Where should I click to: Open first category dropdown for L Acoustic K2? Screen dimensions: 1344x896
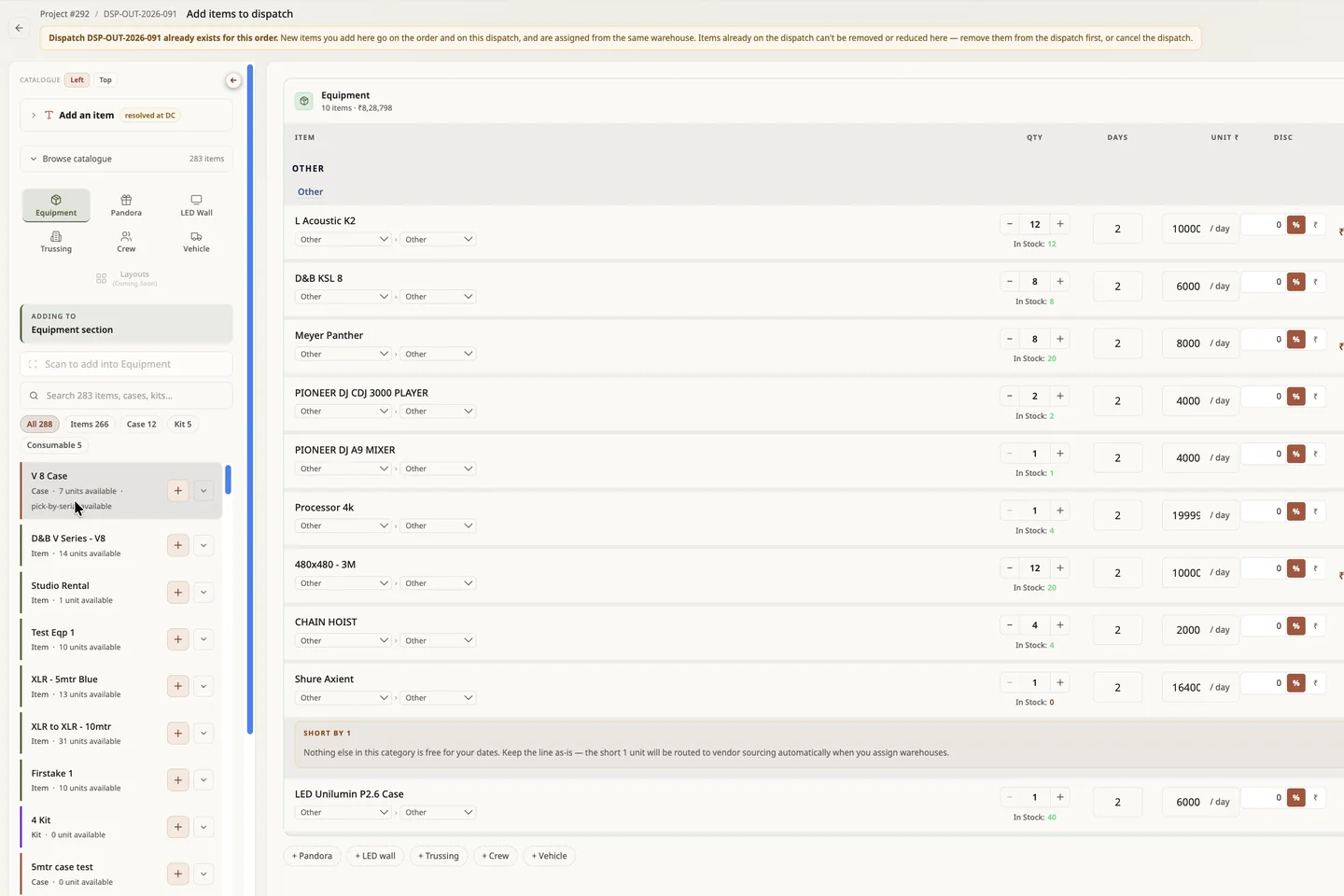(344, 240)
